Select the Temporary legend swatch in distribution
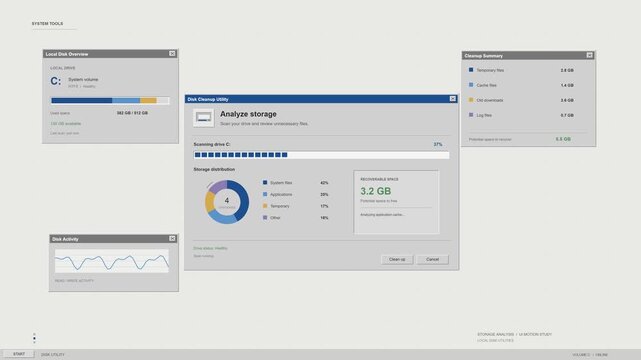The image size is (641, 360). 265,206
